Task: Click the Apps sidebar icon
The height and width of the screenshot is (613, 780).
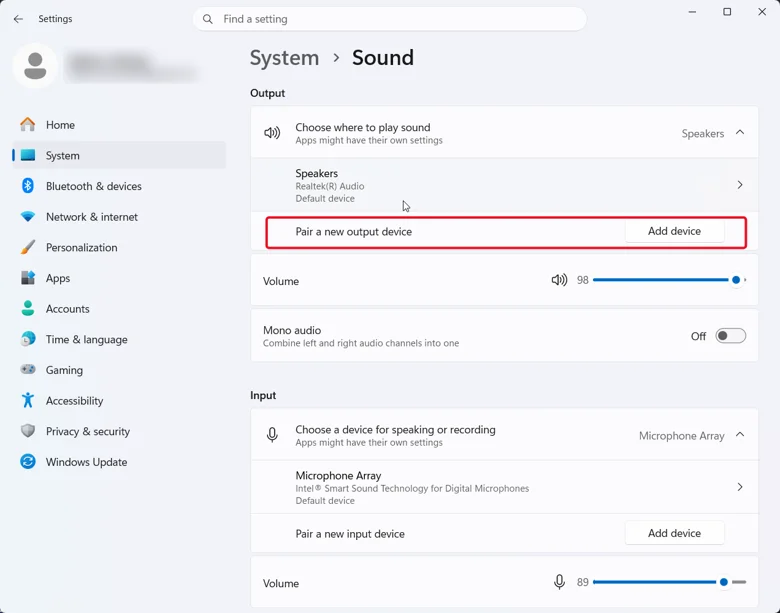Action: (28, 278)
